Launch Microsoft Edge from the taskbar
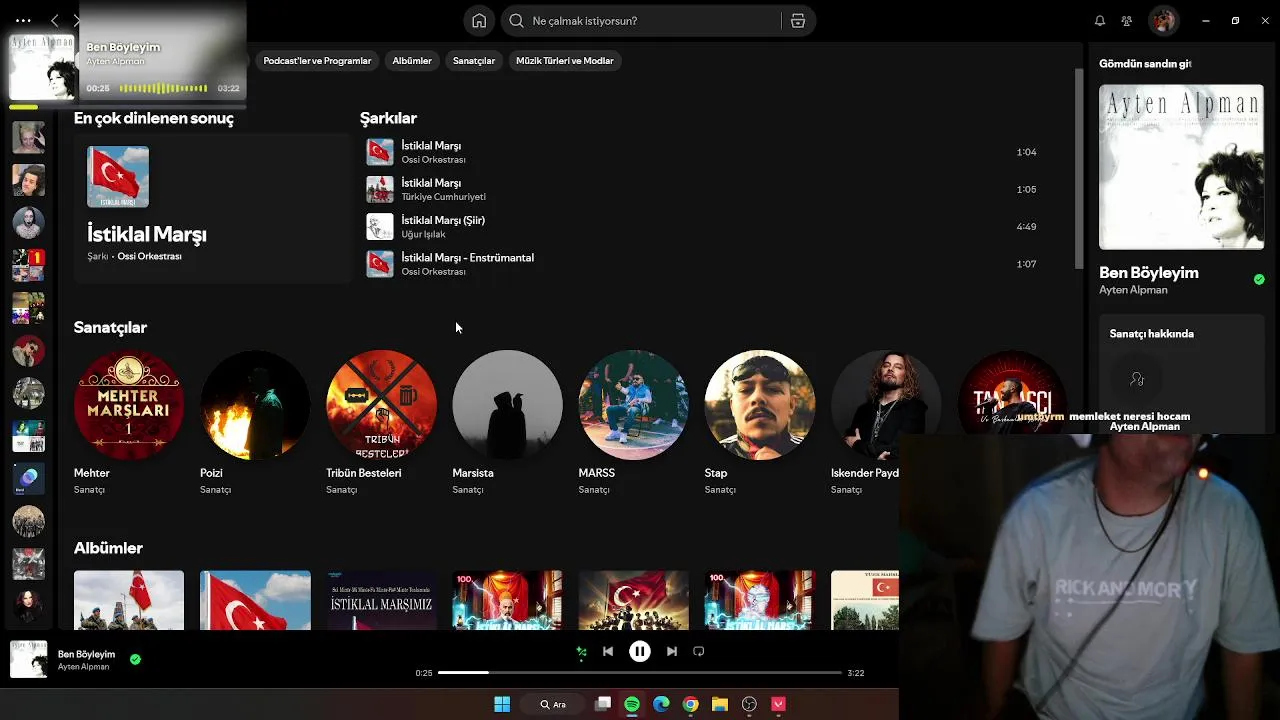Viewport: 1280px width, 720px height. pyautogui.click(x=661, y=704)
